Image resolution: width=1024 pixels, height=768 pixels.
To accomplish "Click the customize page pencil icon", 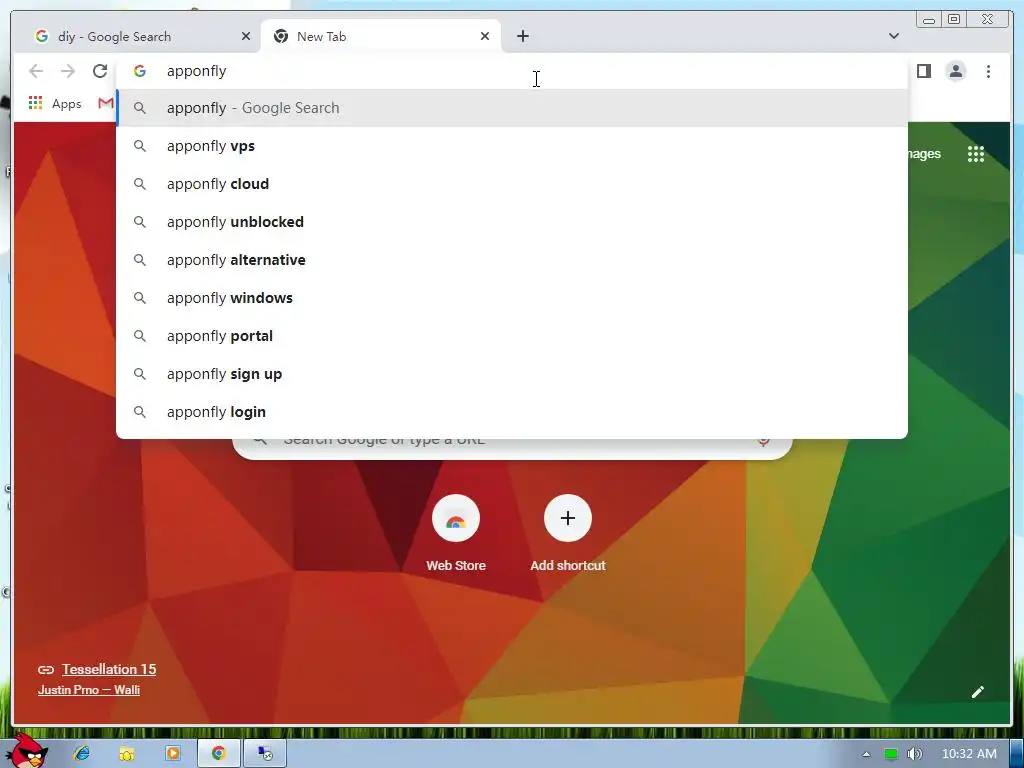I will 978,692.
